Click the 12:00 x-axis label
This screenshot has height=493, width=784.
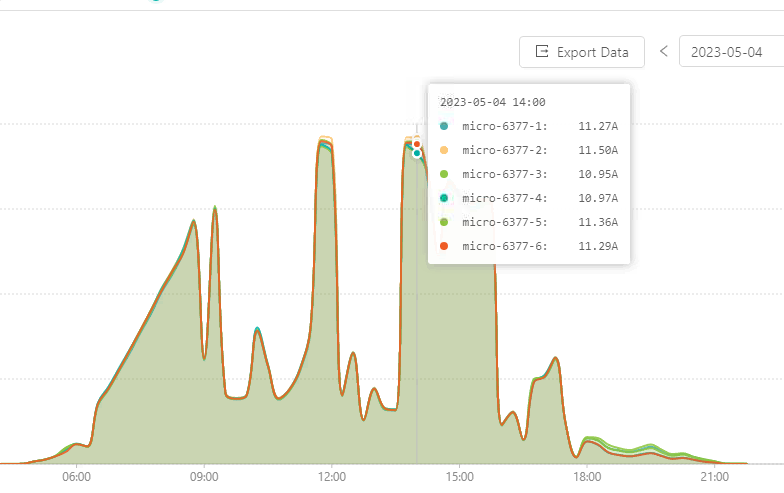point(331,478)
